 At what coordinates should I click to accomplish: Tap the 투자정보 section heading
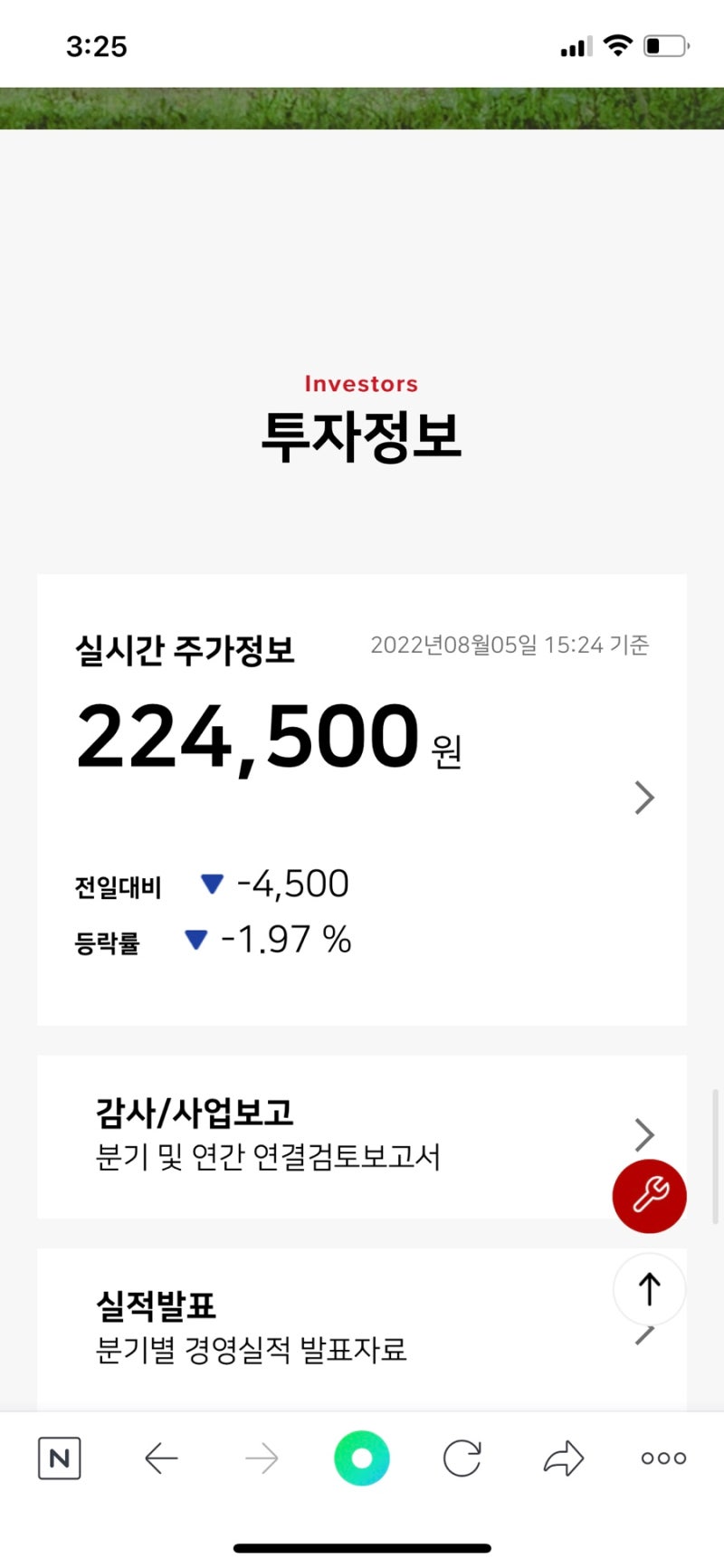pyautogui.click(x=361, y=436)
